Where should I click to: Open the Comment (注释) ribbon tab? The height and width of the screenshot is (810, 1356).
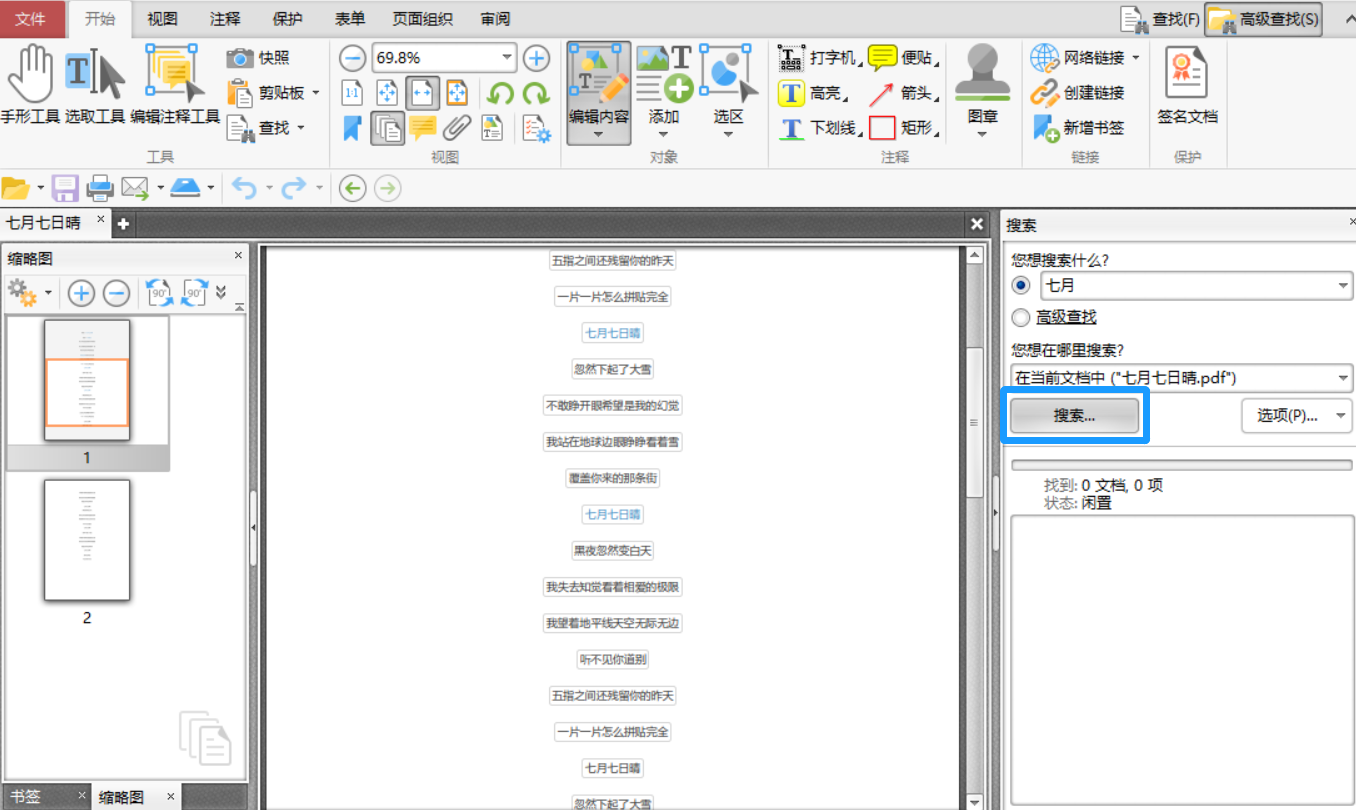point(224,19)
